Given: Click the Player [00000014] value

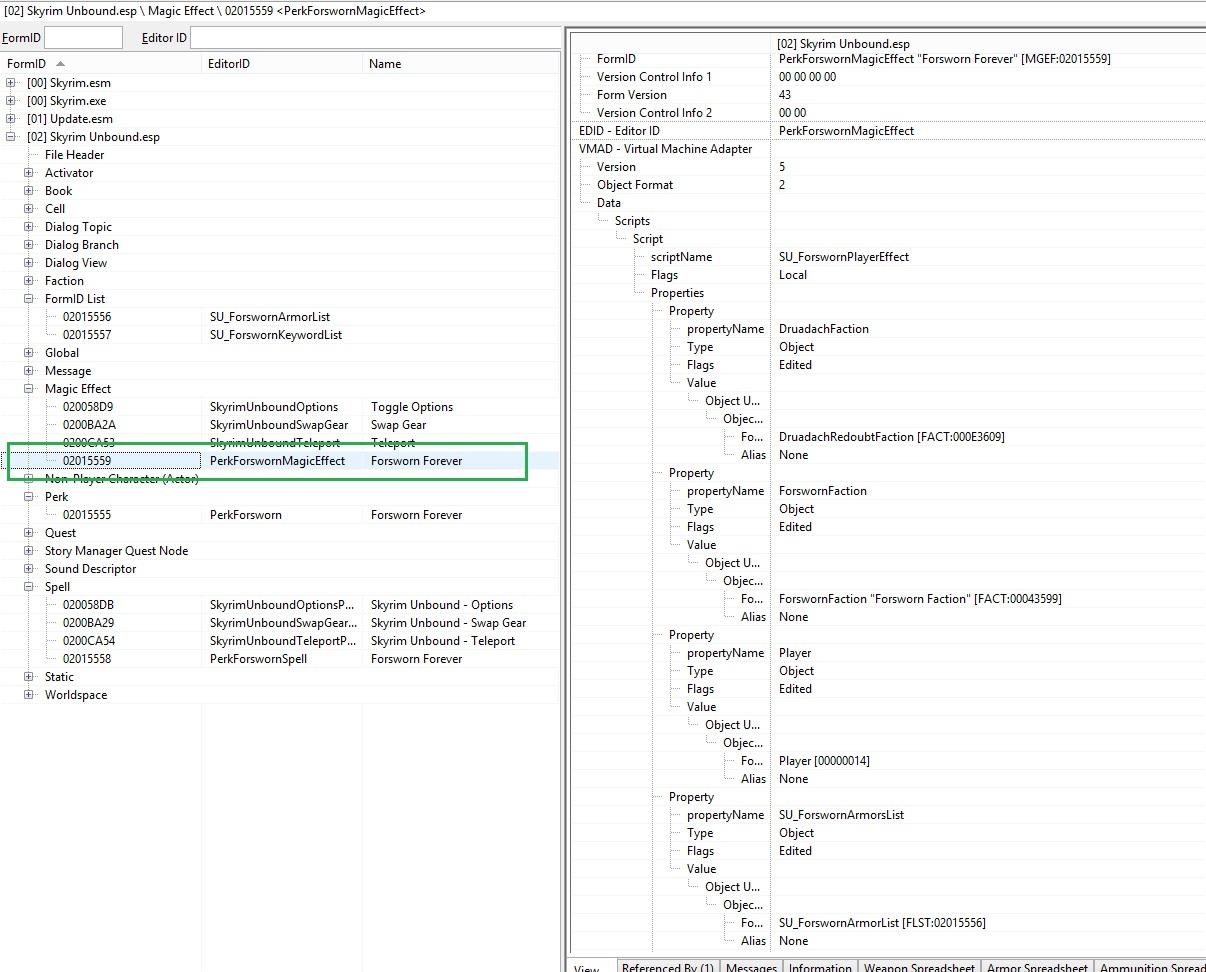Looking at the screenshot, I should [x=824, y=761].
